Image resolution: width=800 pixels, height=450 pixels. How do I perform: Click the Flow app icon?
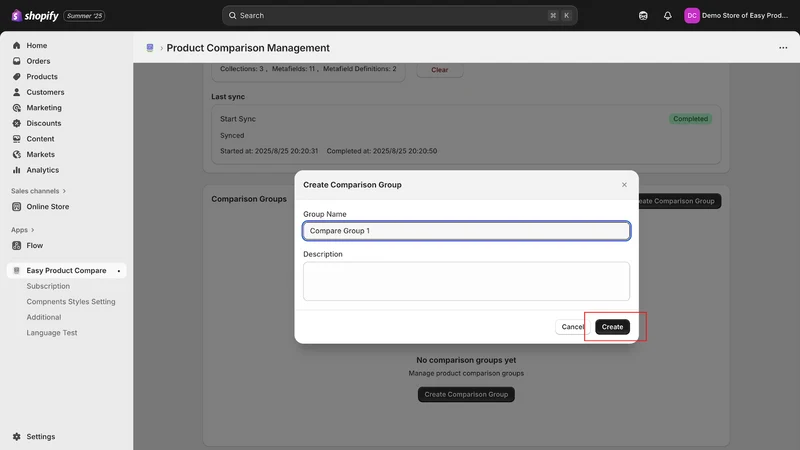pos(17,245)
